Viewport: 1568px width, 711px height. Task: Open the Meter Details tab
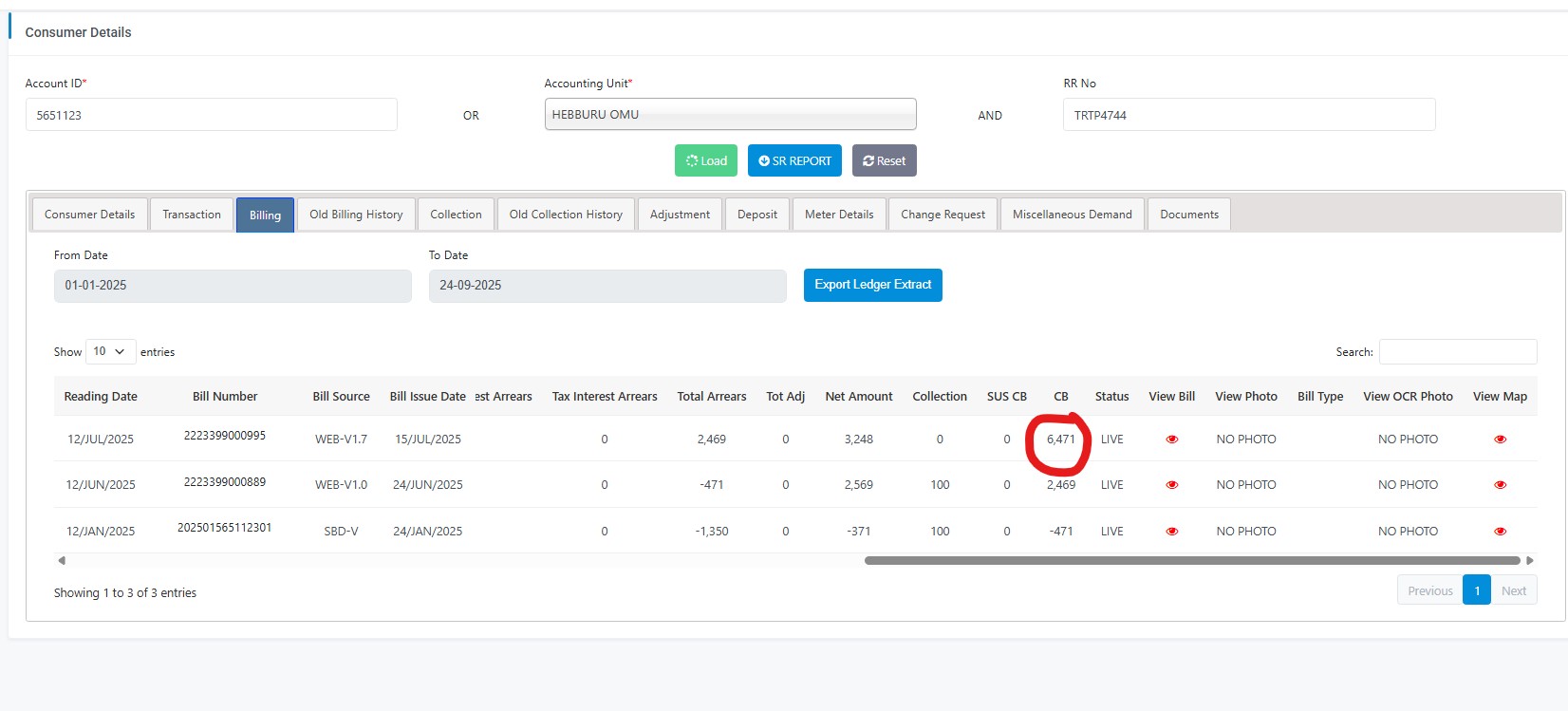click(x=839, y=215)
